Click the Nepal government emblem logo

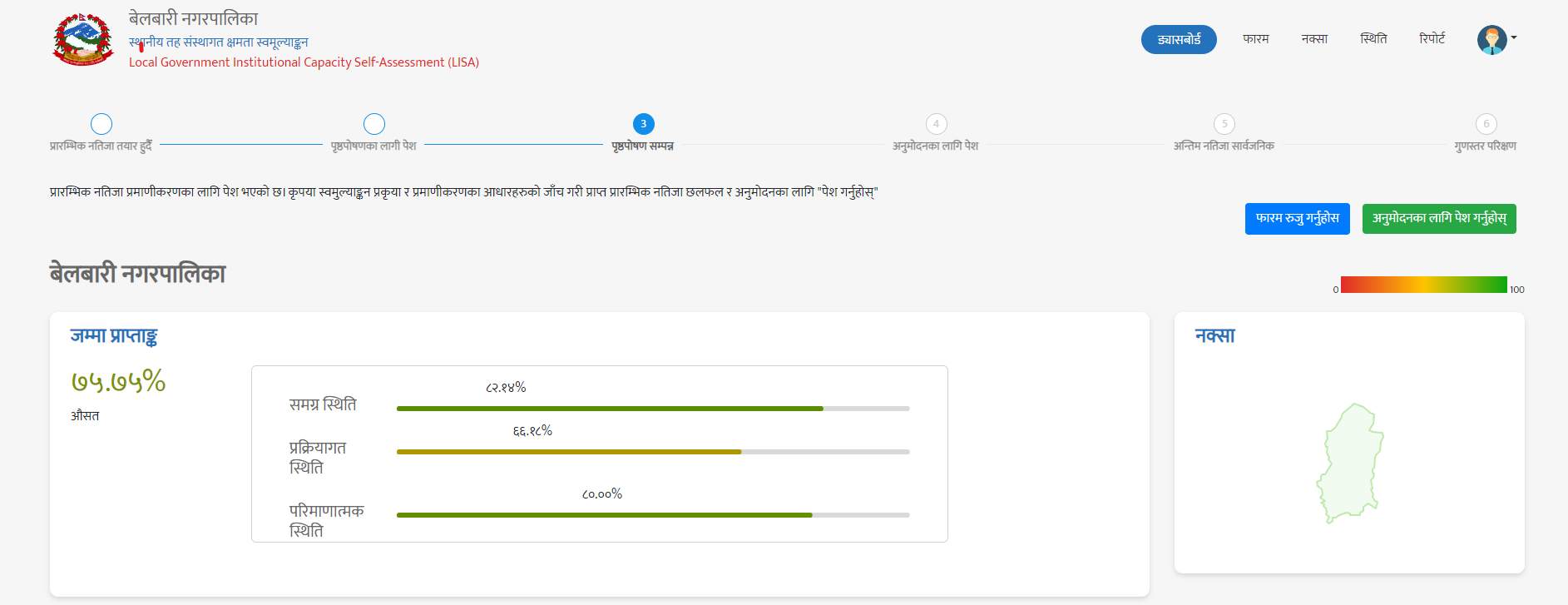pyautogui.click(x=82, y=39)
